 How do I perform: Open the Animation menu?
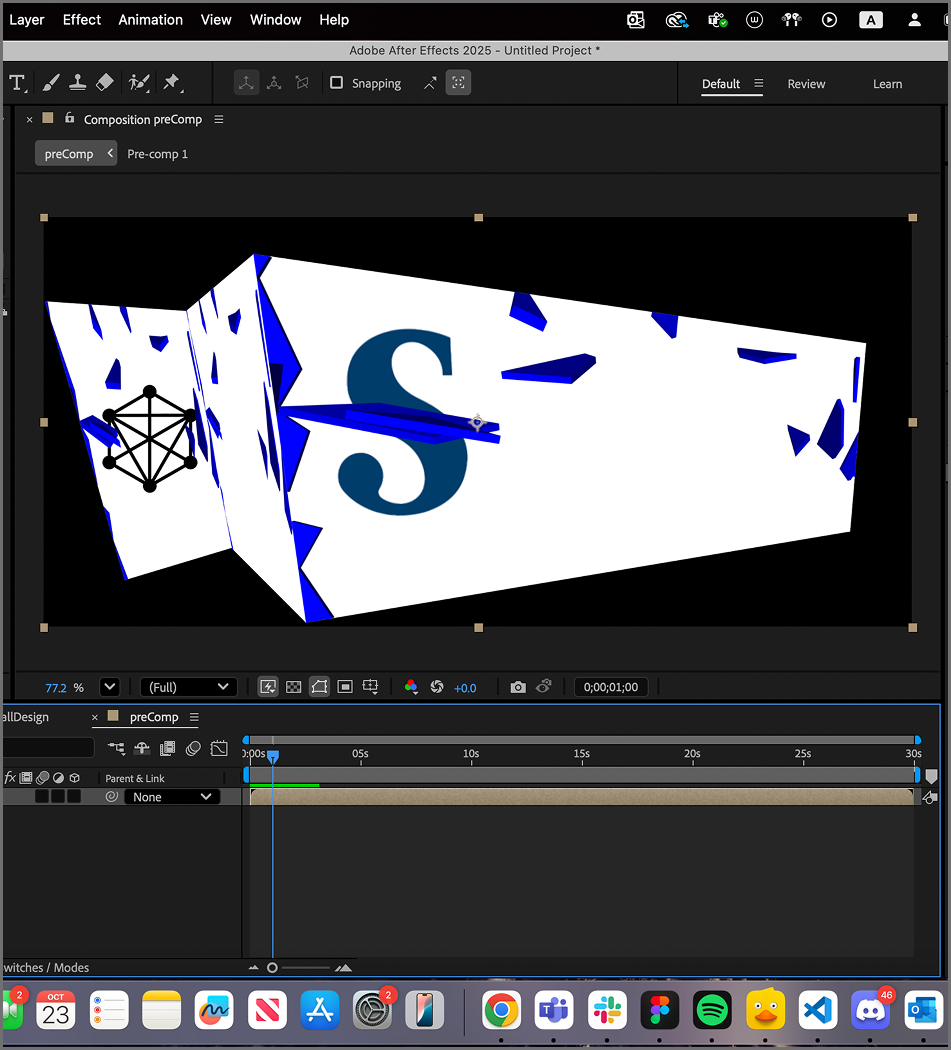tap(150, 19)
